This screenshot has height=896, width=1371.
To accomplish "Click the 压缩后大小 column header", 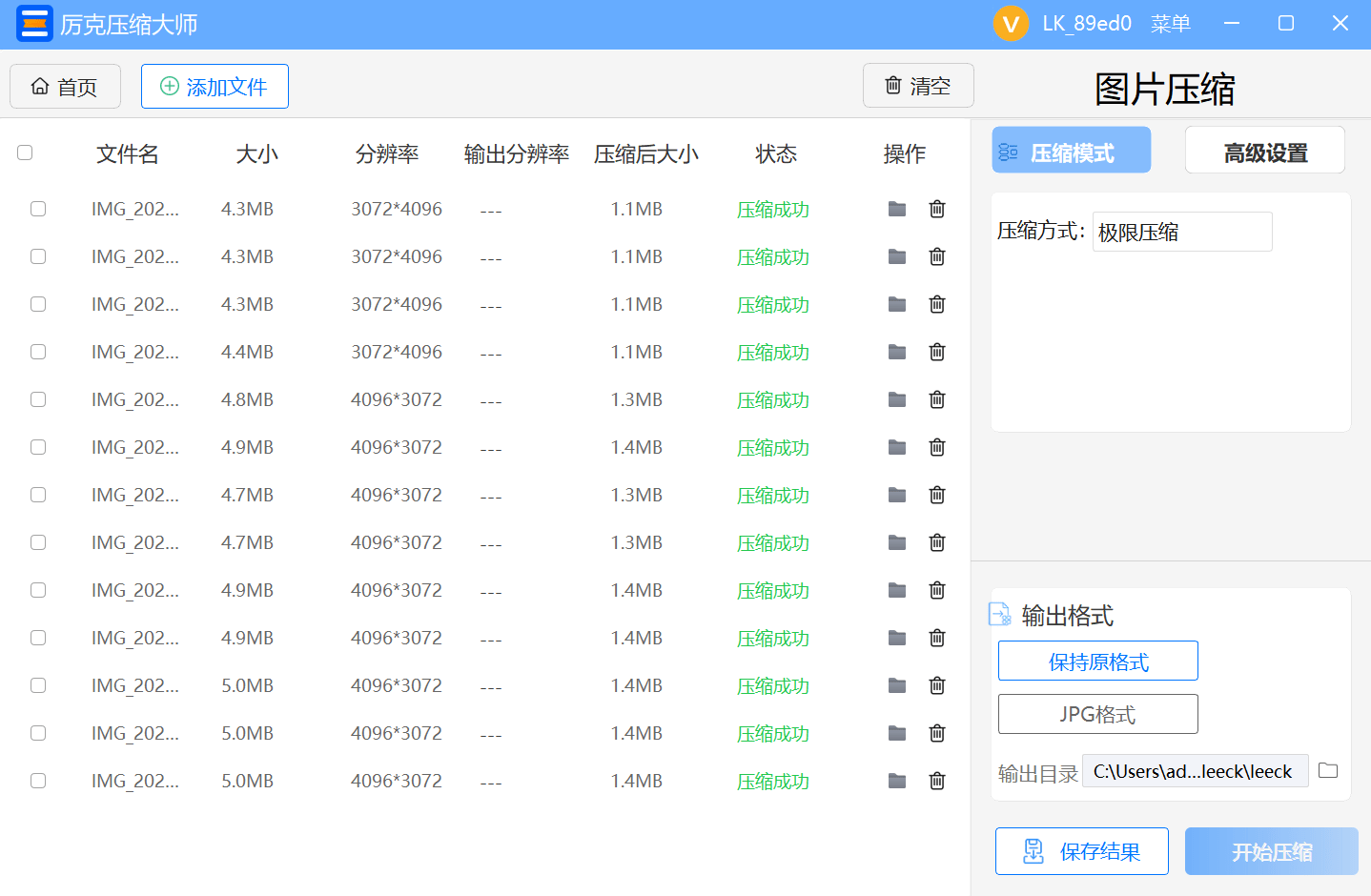I will pos(646,153).
